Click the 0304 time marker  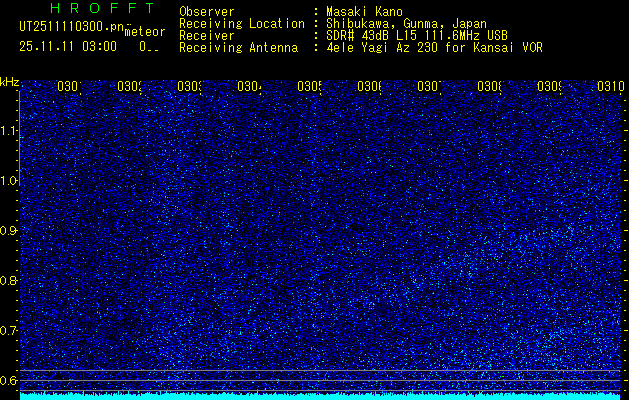point(249,86)
